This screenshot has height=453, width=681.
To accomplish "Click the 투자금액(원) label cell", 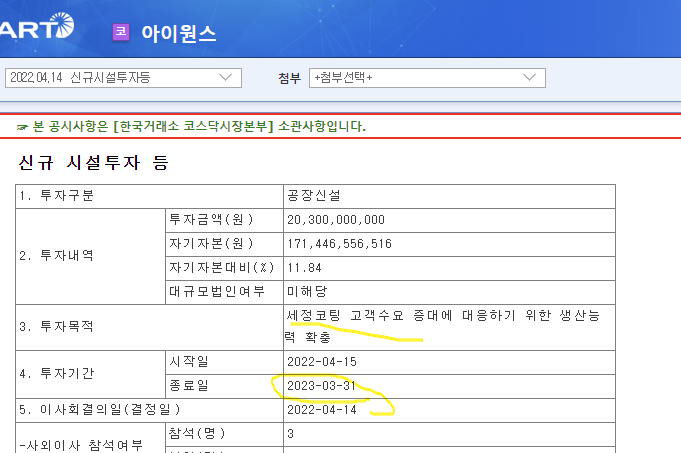I will (x=224, y=220).
